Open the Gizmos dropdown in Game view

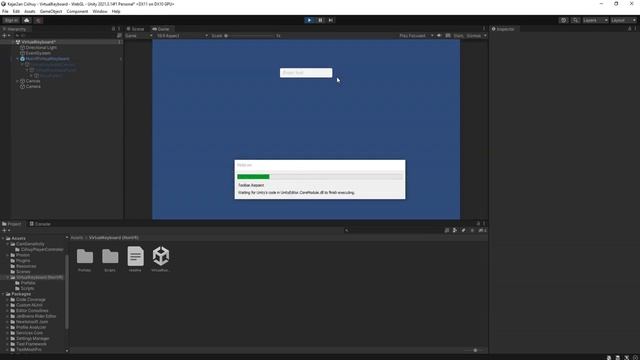point(476,36)
